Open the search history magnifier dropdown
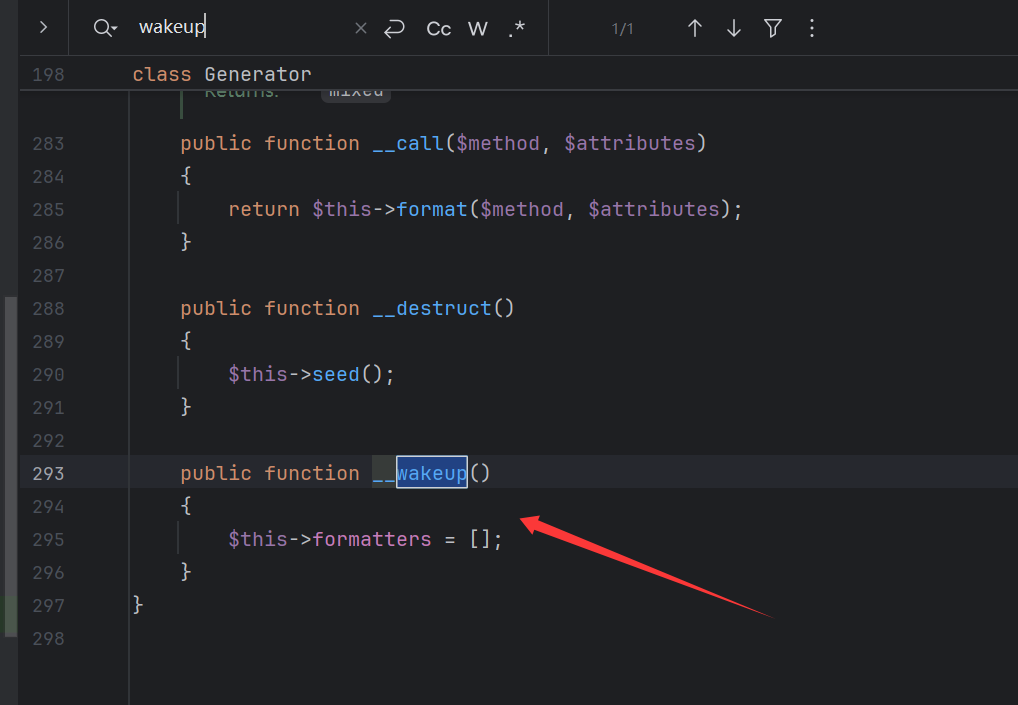Screen dimensions: 1018x705 (x=105, y=28)
